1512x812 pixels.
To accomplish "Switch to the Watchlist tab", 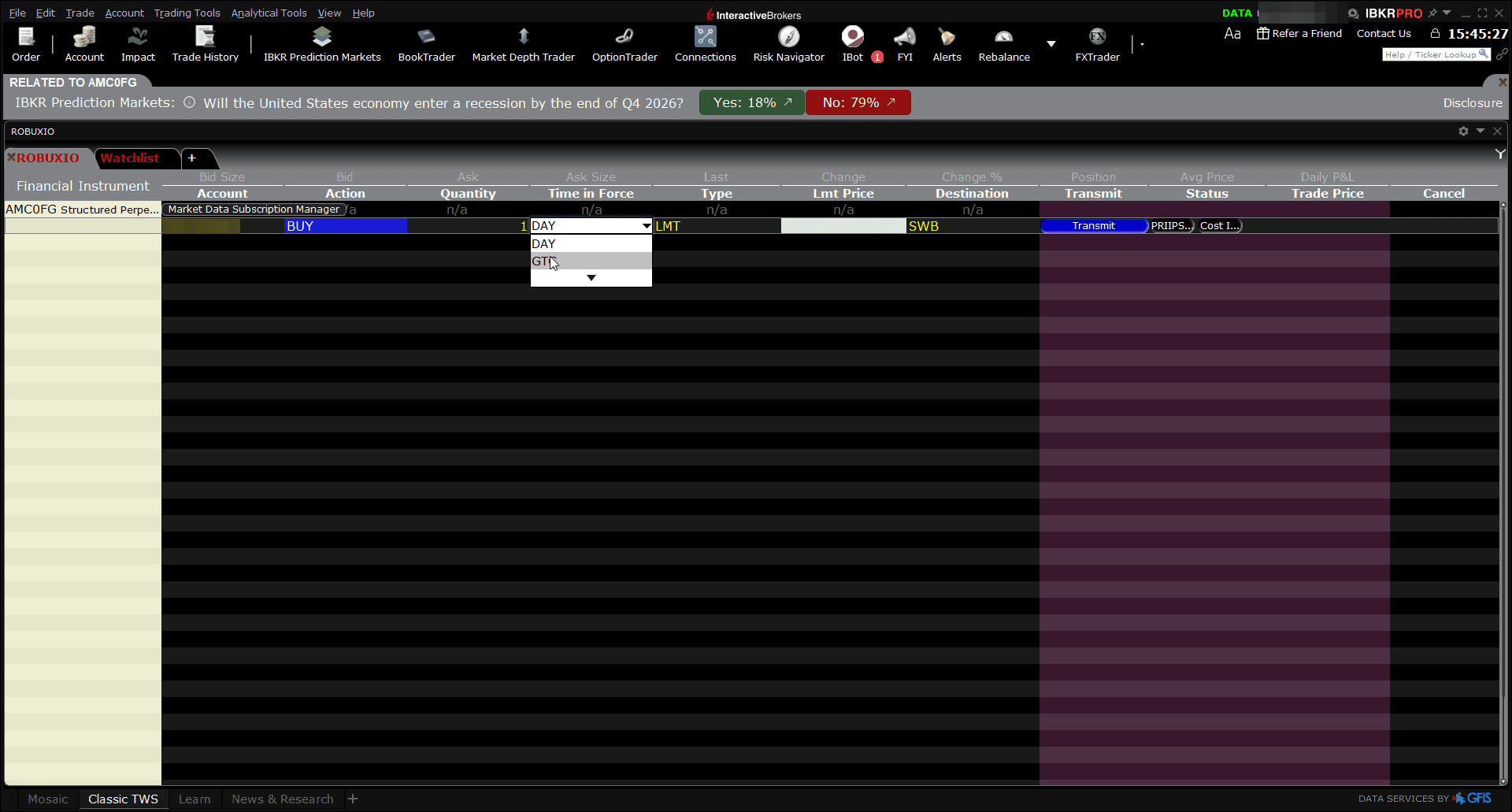I will pos(130,158).
